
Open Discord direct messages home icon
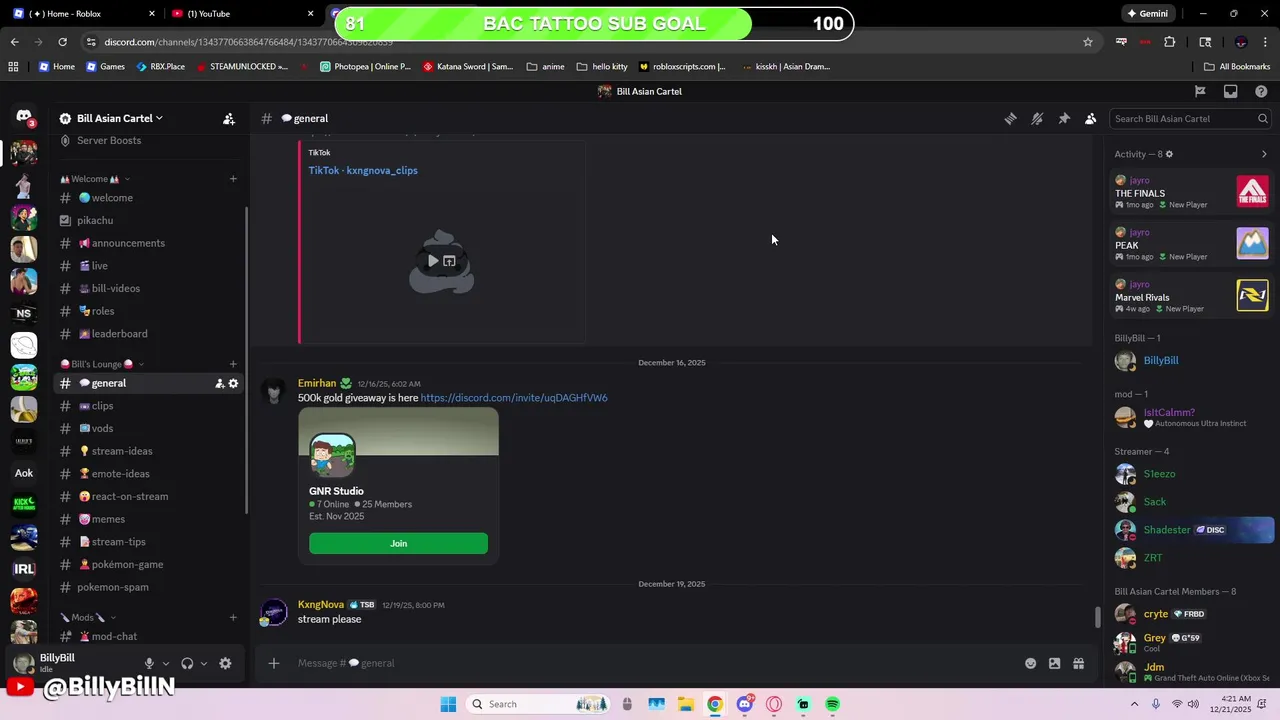point(24,118)
